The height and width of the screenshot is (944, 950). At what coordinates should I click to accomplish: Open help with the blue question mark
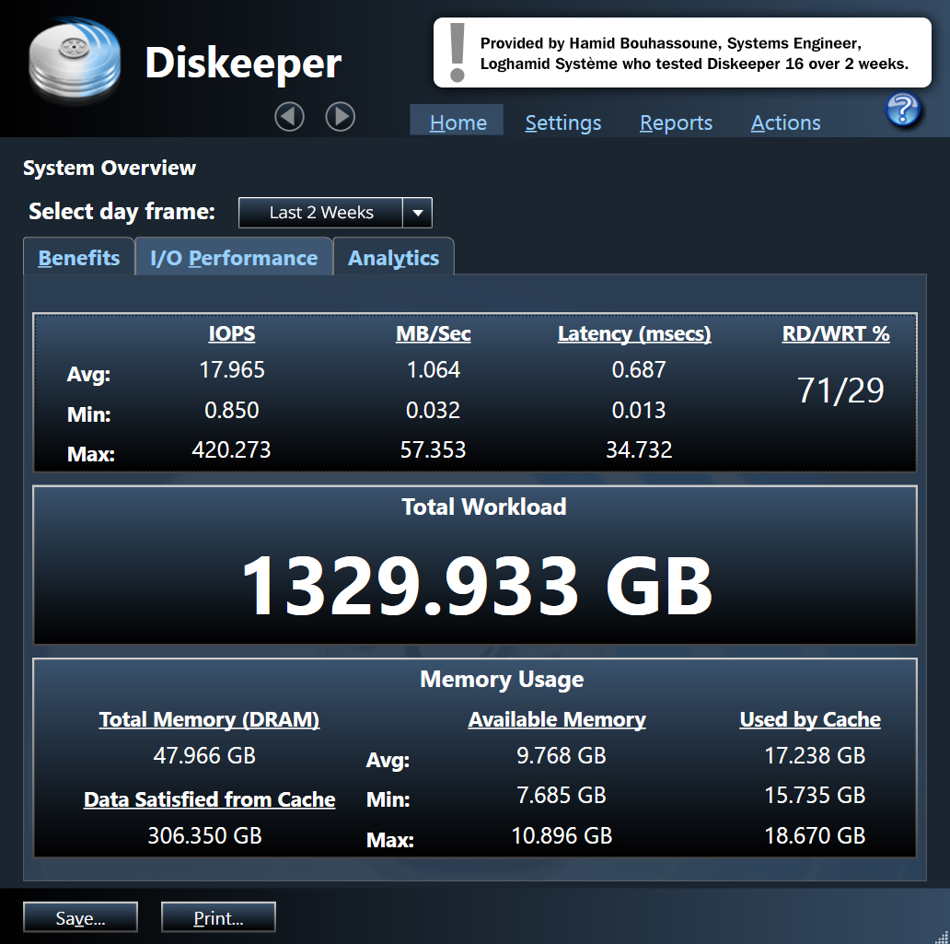903,109
